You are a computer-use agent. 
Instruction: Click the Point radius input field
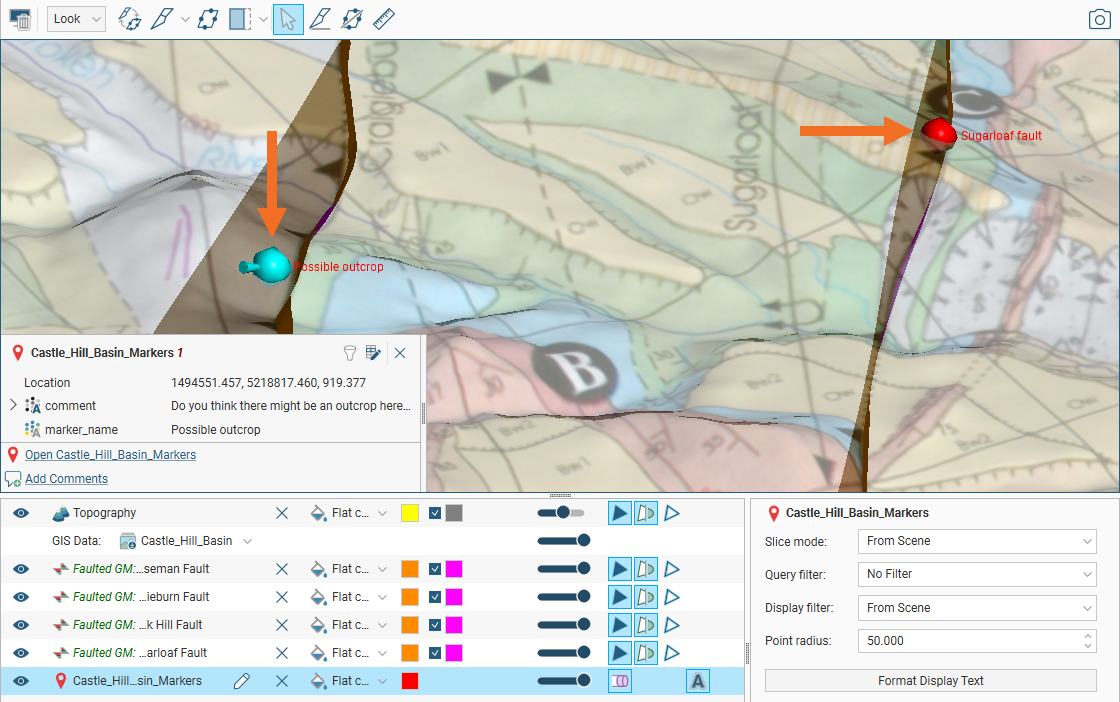(x=970, y=641)
